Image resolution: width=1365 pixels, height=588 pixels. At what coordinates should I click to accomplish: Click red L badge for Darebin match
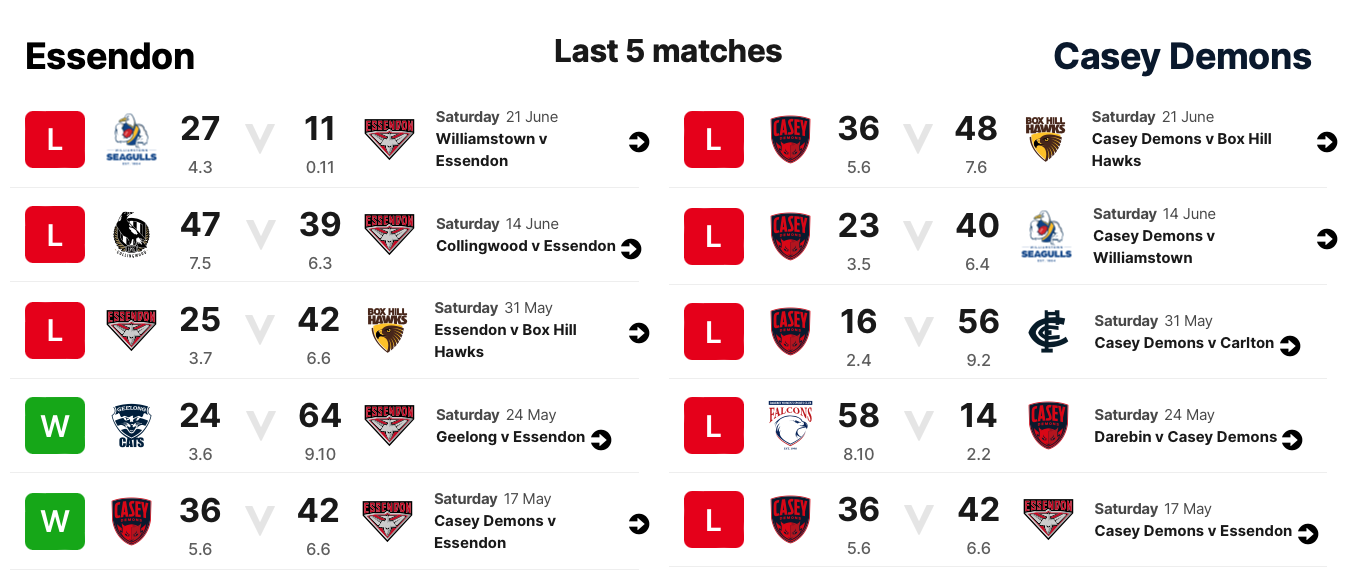coord(713,427)
